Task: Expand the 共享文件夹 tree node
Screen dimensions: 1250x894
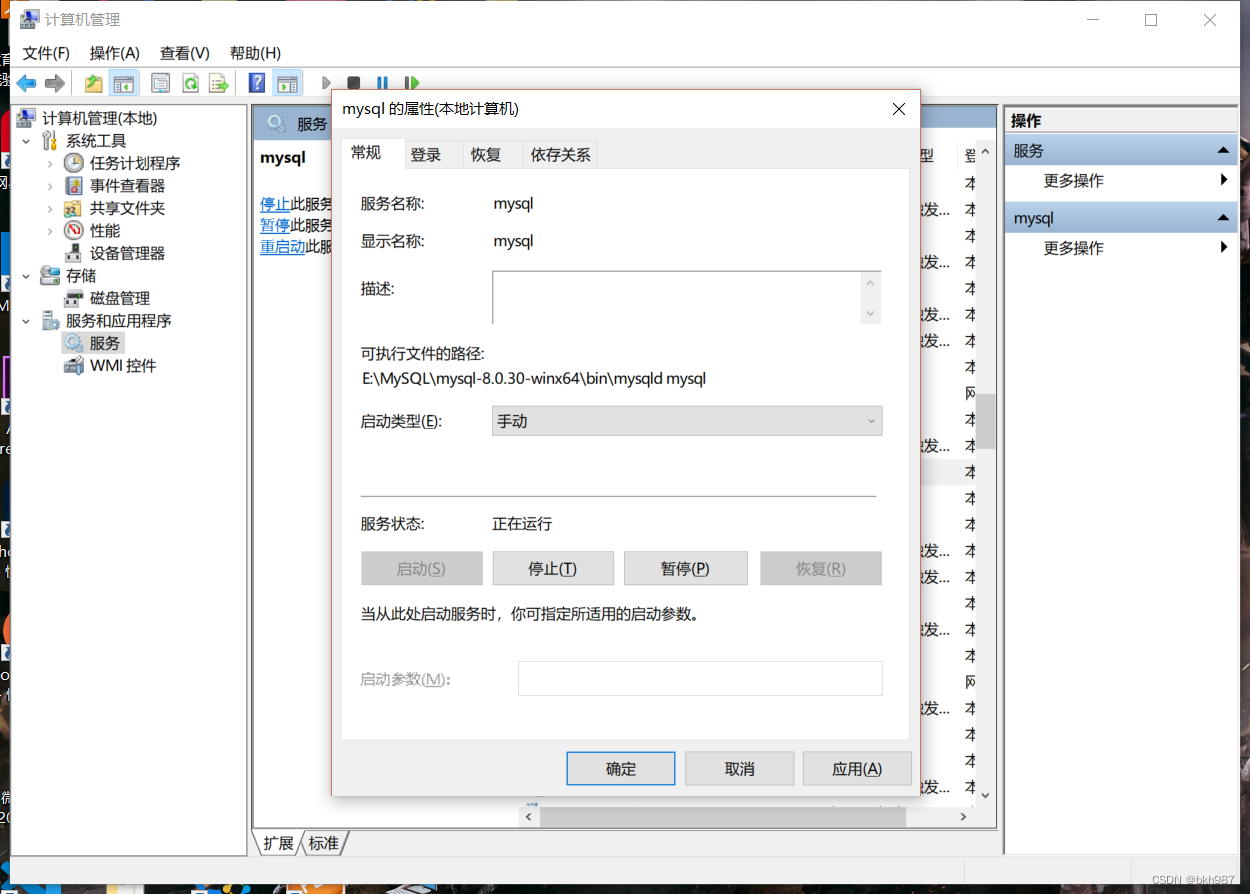Action: point(50,208)
